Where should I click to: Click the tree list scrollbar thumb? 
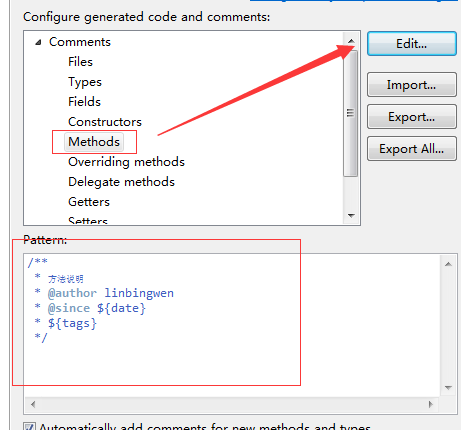point(351,113)
